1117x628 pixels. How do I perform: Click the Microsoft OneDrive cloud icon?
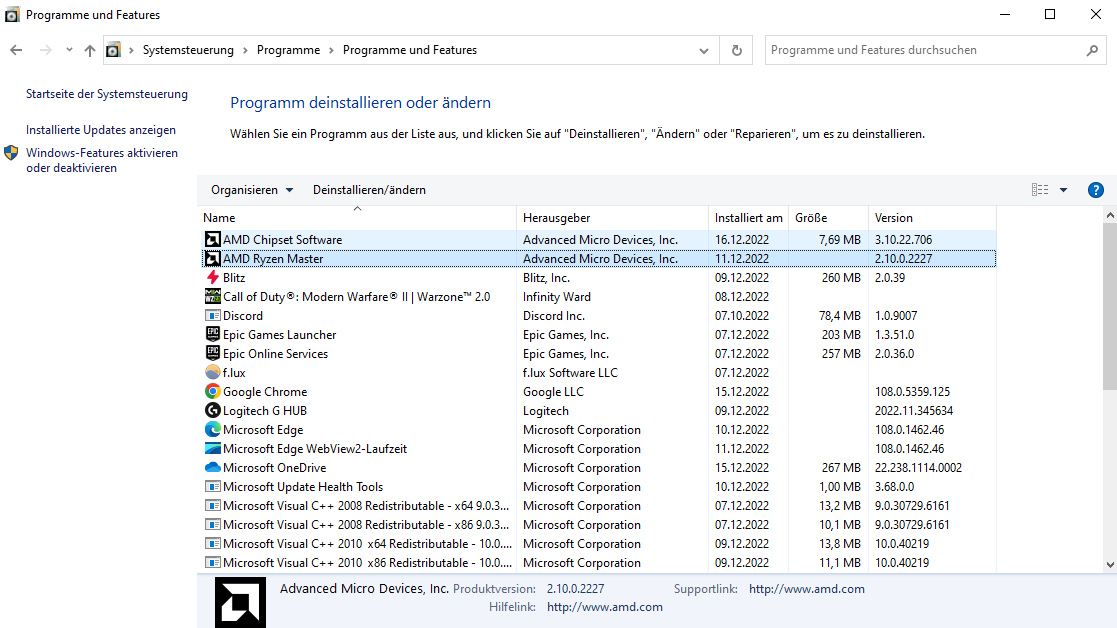point(212,468)
